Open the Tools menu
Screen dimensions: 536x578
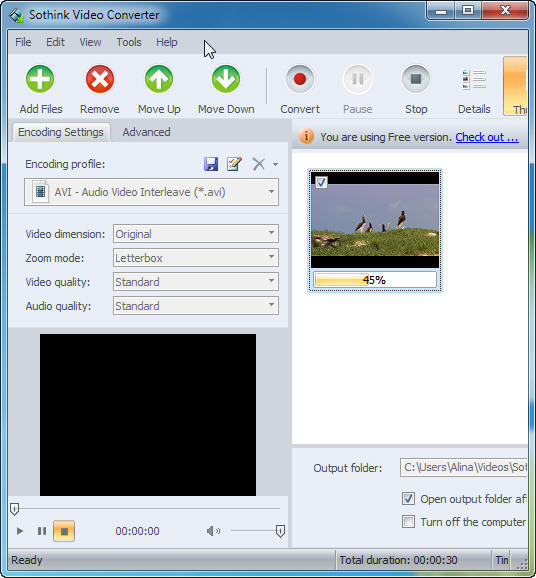[x=129, y=42]
